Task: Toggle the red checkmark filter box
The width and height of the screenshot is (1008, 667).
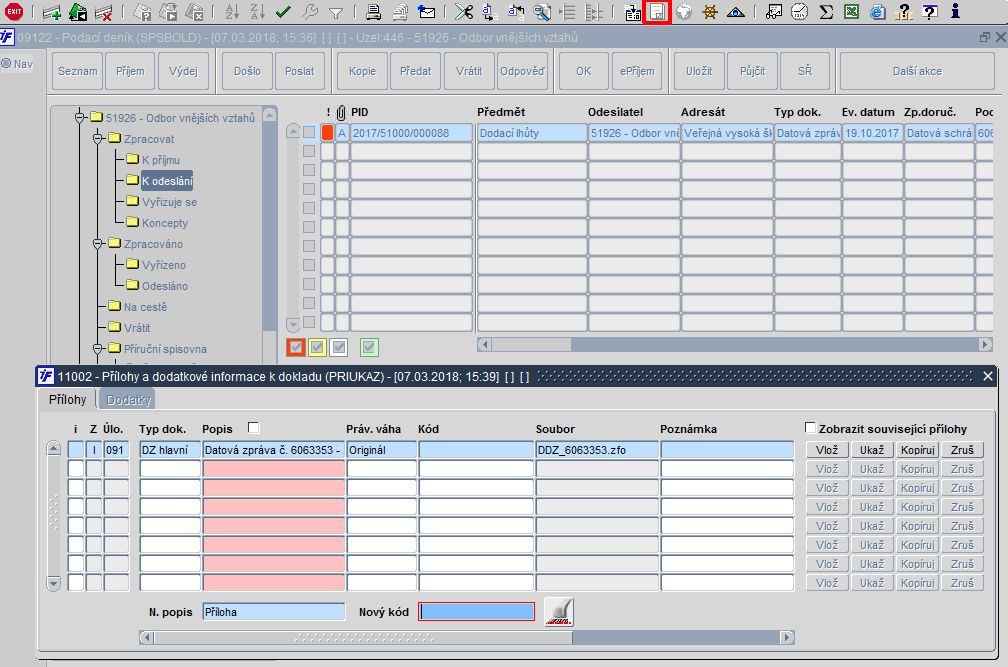Action: coord(296,348)
